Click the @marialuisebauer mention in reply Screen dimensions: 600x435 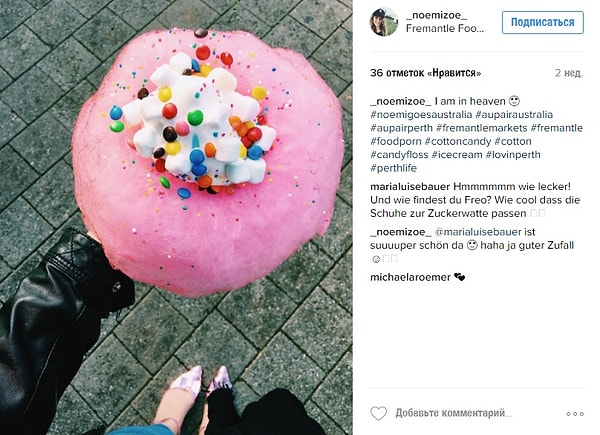(478, 232)
